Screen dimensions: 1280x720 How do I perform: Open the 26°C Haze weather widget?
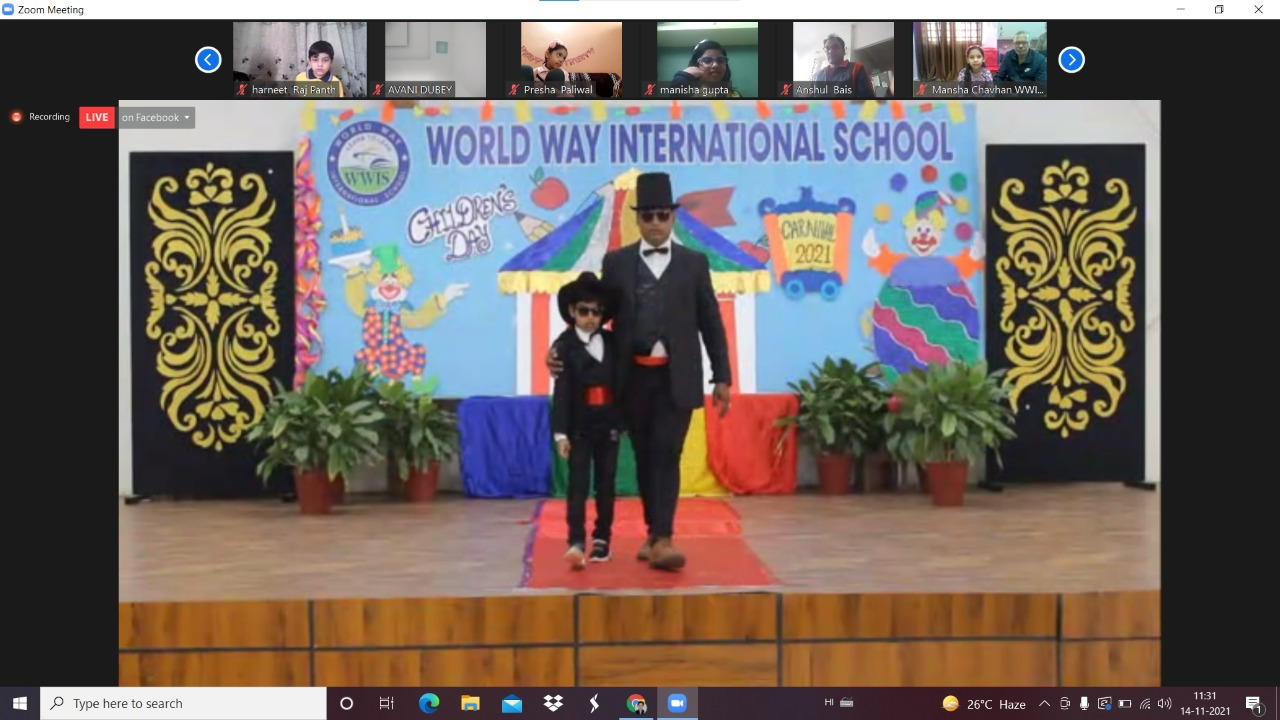point(984,703)
